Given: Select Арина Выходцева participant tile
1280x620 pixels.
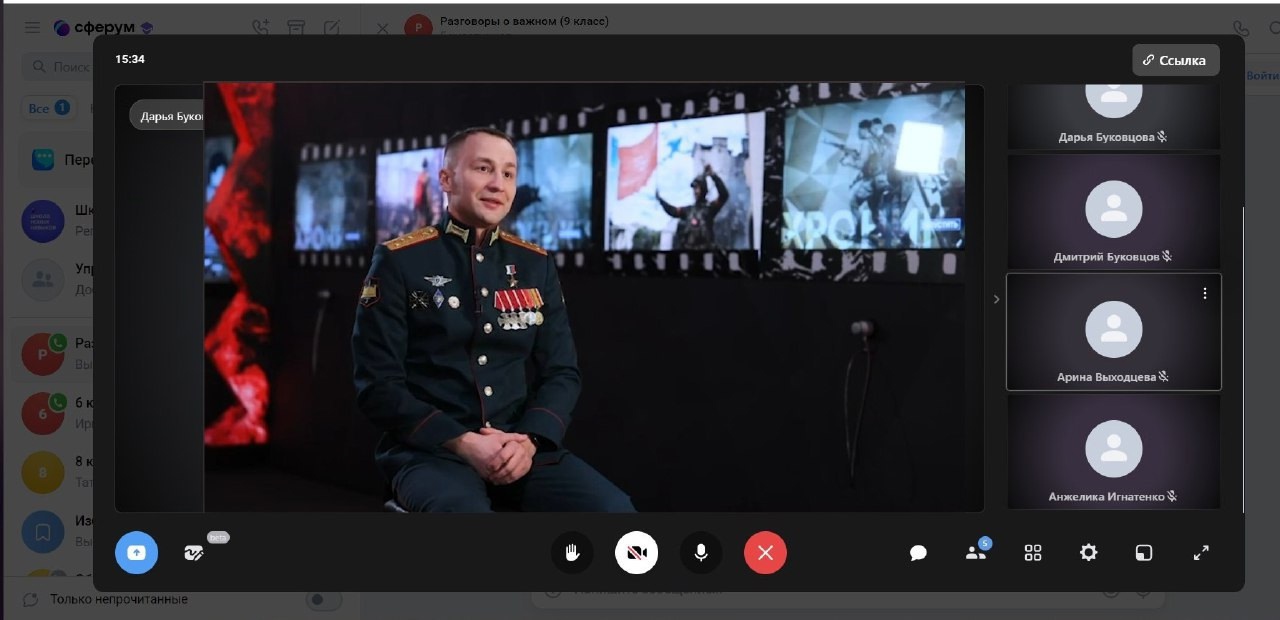Looking at the screenshot, I should [x=1113, y=331].
